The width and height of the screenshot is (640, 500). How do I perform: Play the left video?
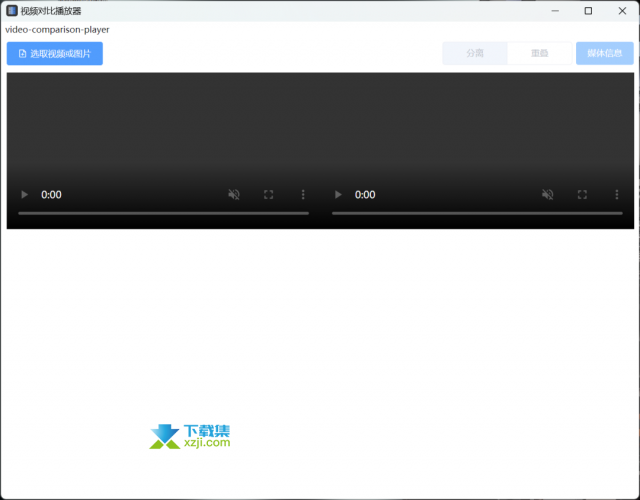pos(24,195)
